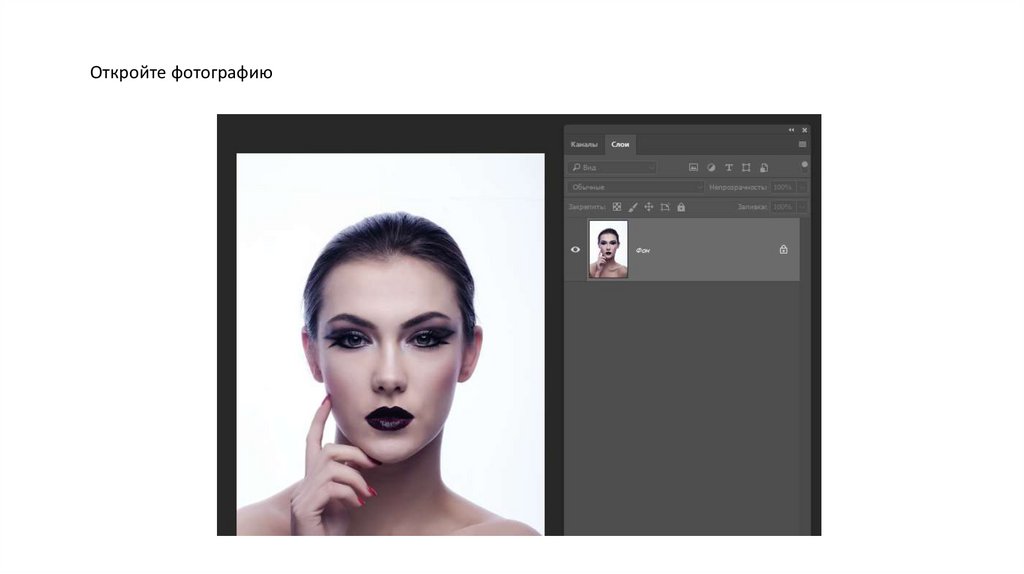1024x574 pixels.
Task: Close the layers panel
Action: pos(805,130)
